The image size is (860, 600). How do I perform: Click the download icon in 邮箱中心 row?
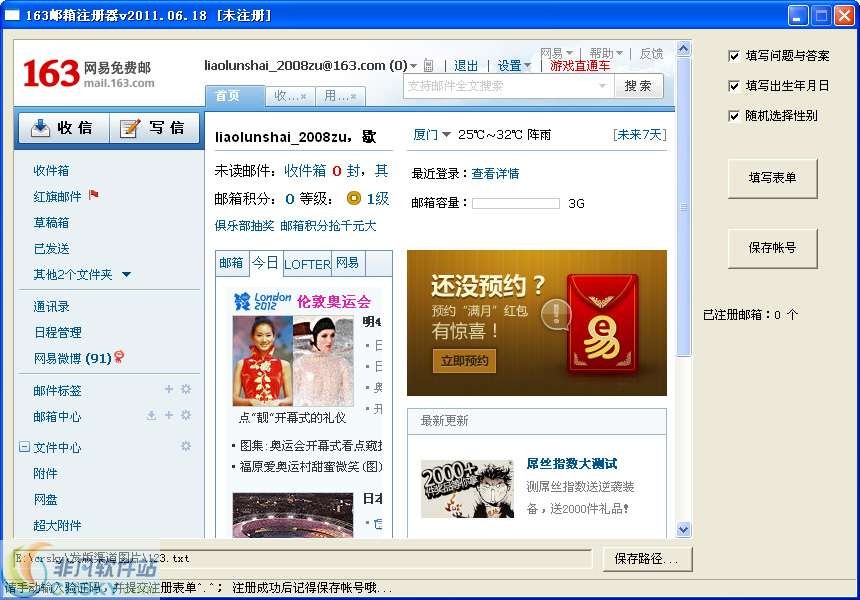pyautogui.click(x=151, y=415)
